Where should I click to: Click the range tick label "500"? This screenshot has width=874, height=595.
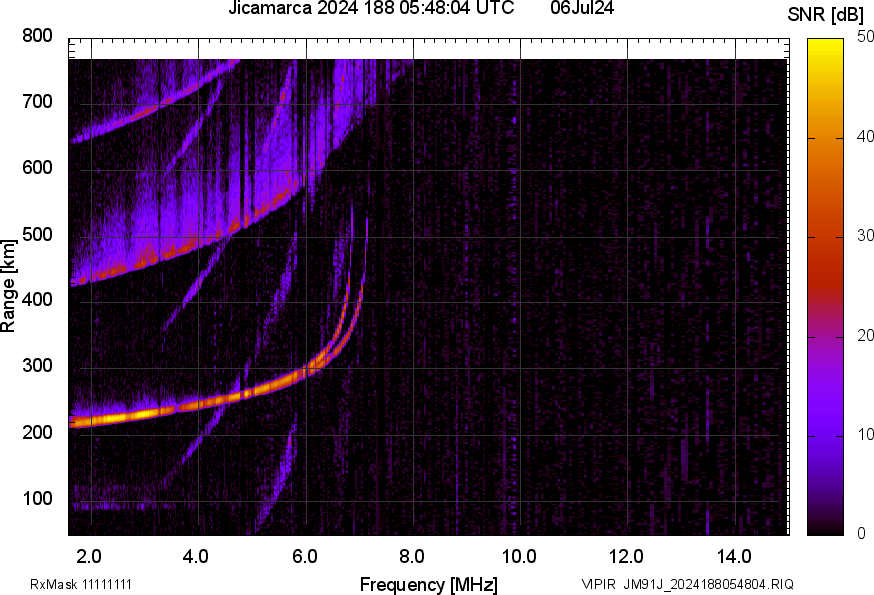click(x=37, y=234)
